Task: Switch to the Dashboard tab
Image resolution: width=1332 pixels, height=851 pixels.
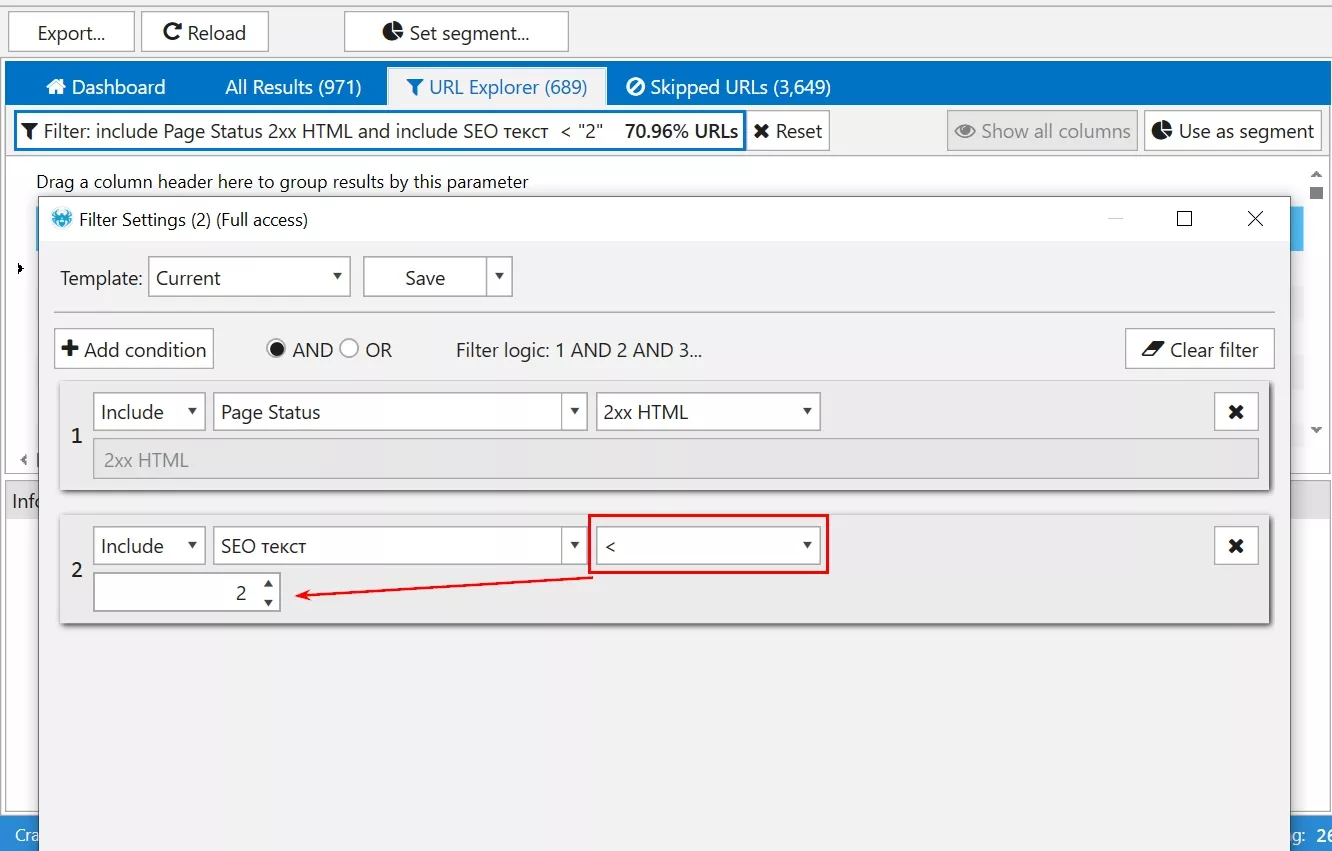Action: [105, 87]
